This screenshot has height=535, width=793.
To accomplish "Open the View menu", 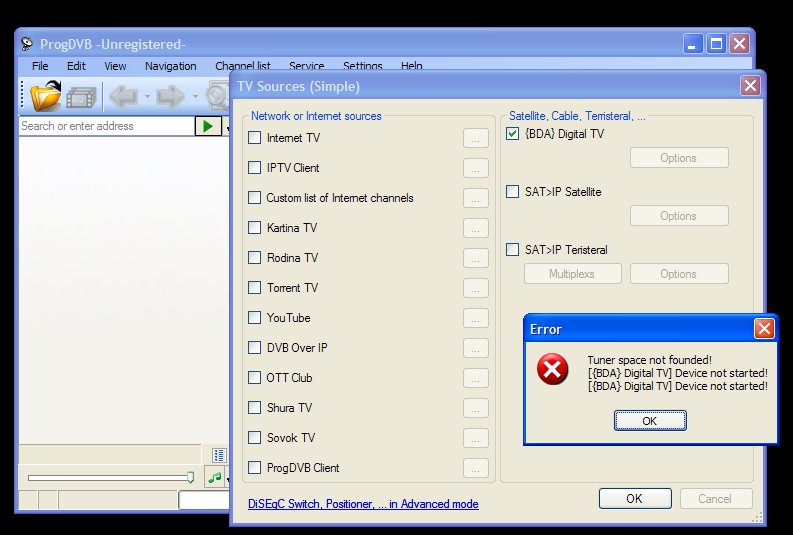I will [115, 66].
